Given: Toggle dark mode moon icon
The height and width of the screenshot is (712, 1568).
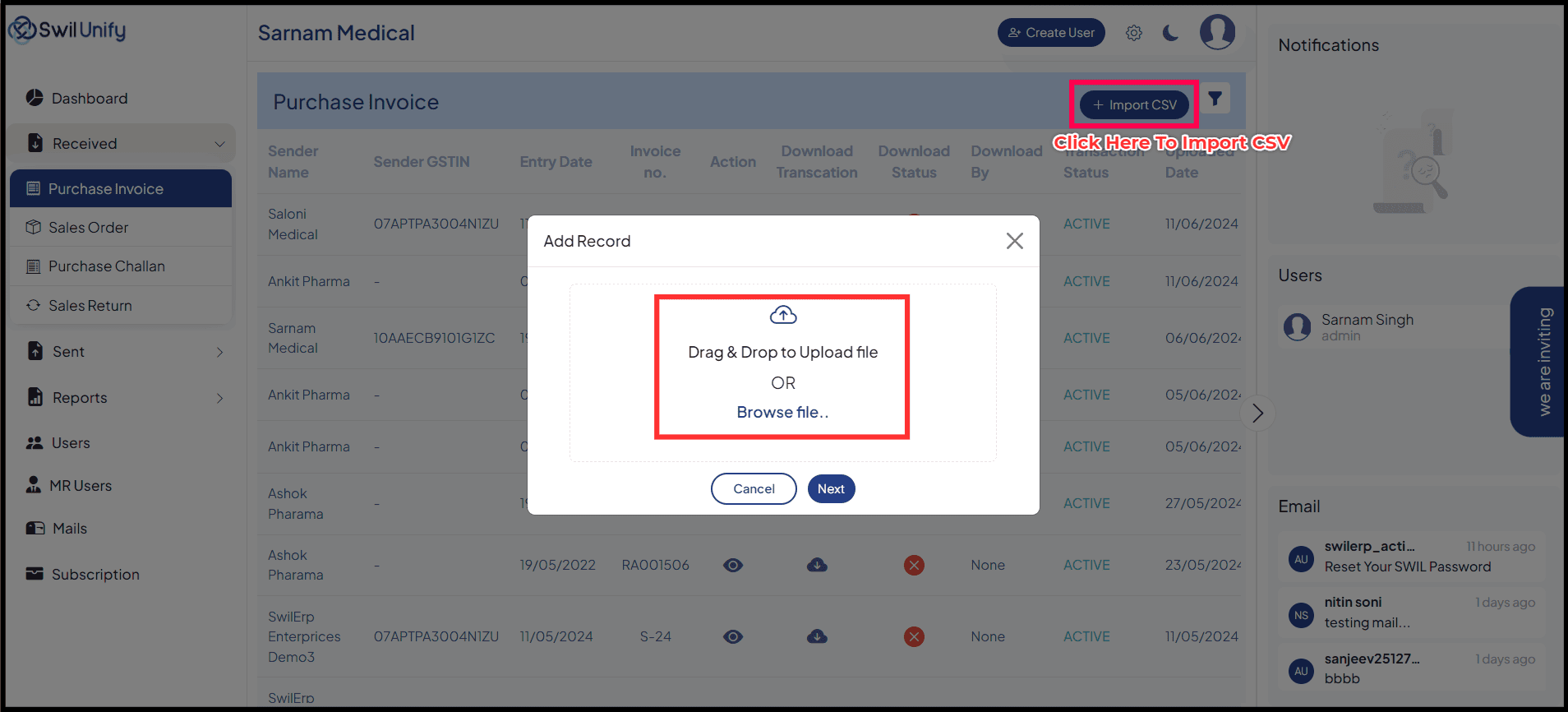Looking at the screenshot, I should (1171, 33).
